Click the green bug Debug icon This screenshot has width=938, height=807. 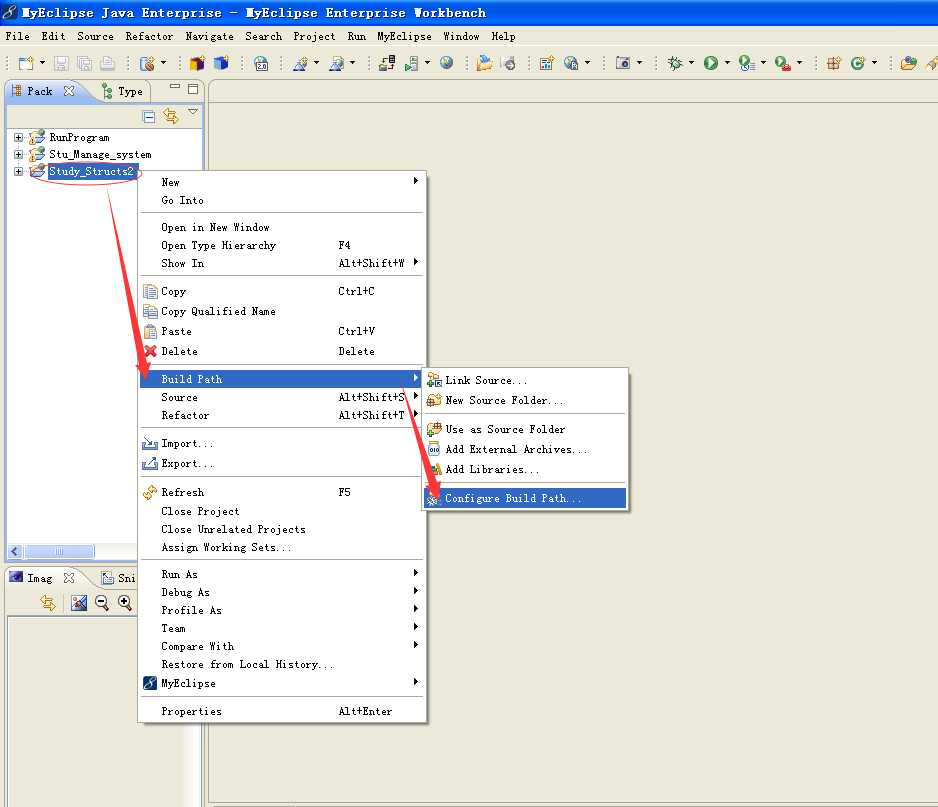tap(675, 63)
